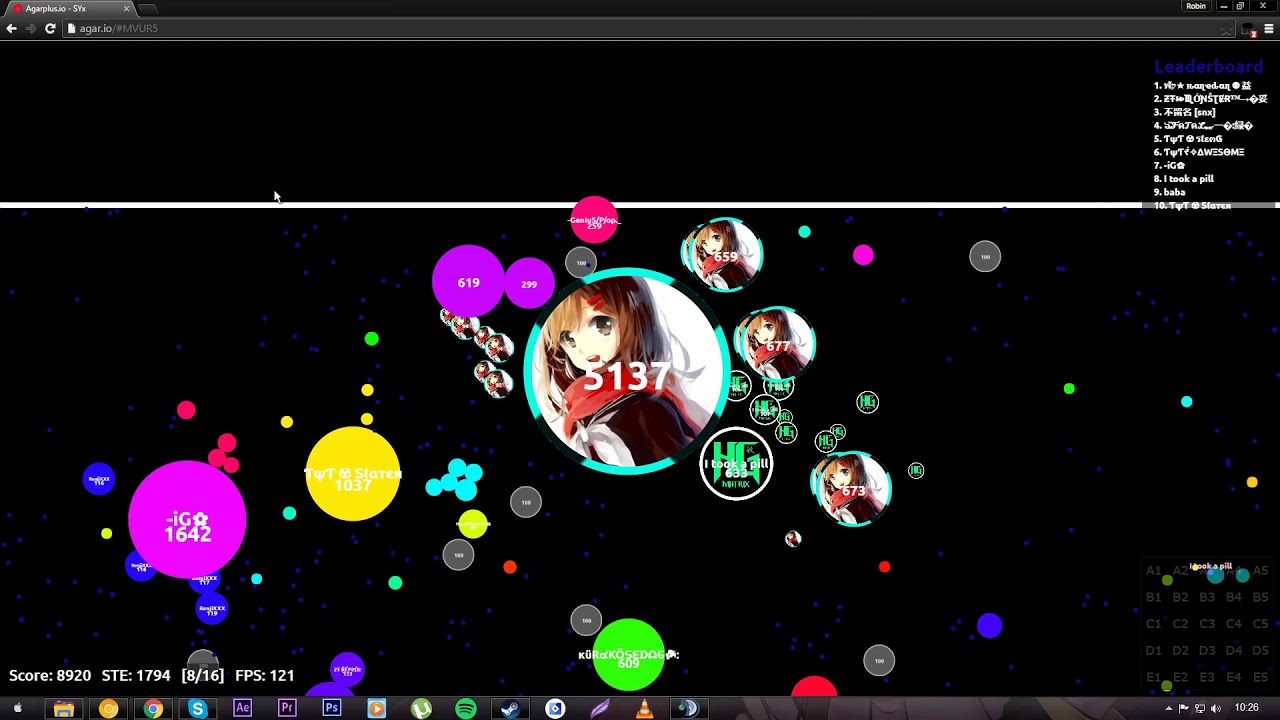Image resolution: width=1280 pixels, height=720 pixels.
Task: Click the 'Score: 8920' readout
Action: pyautogui.click(x=50, y=676)
